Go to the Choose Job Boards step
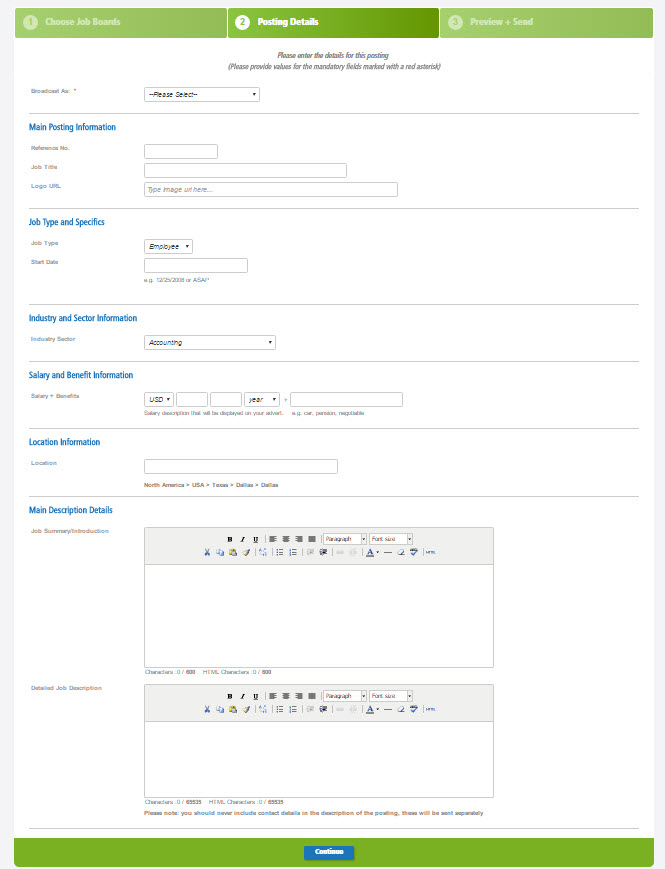 coord(120,22)
